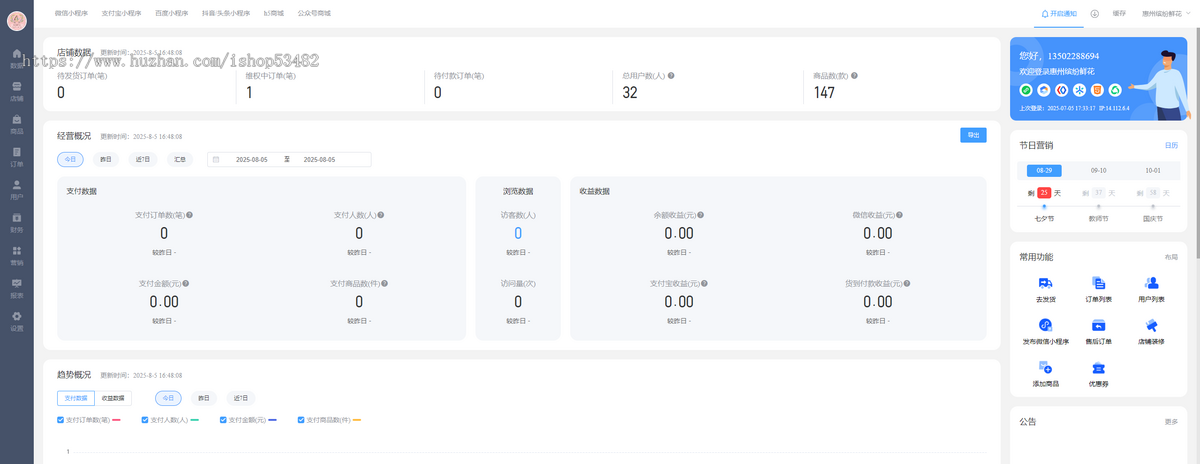Open the 用户 section in sidebar
This screenshot has width=1200, height=464.
click(17, 189)
